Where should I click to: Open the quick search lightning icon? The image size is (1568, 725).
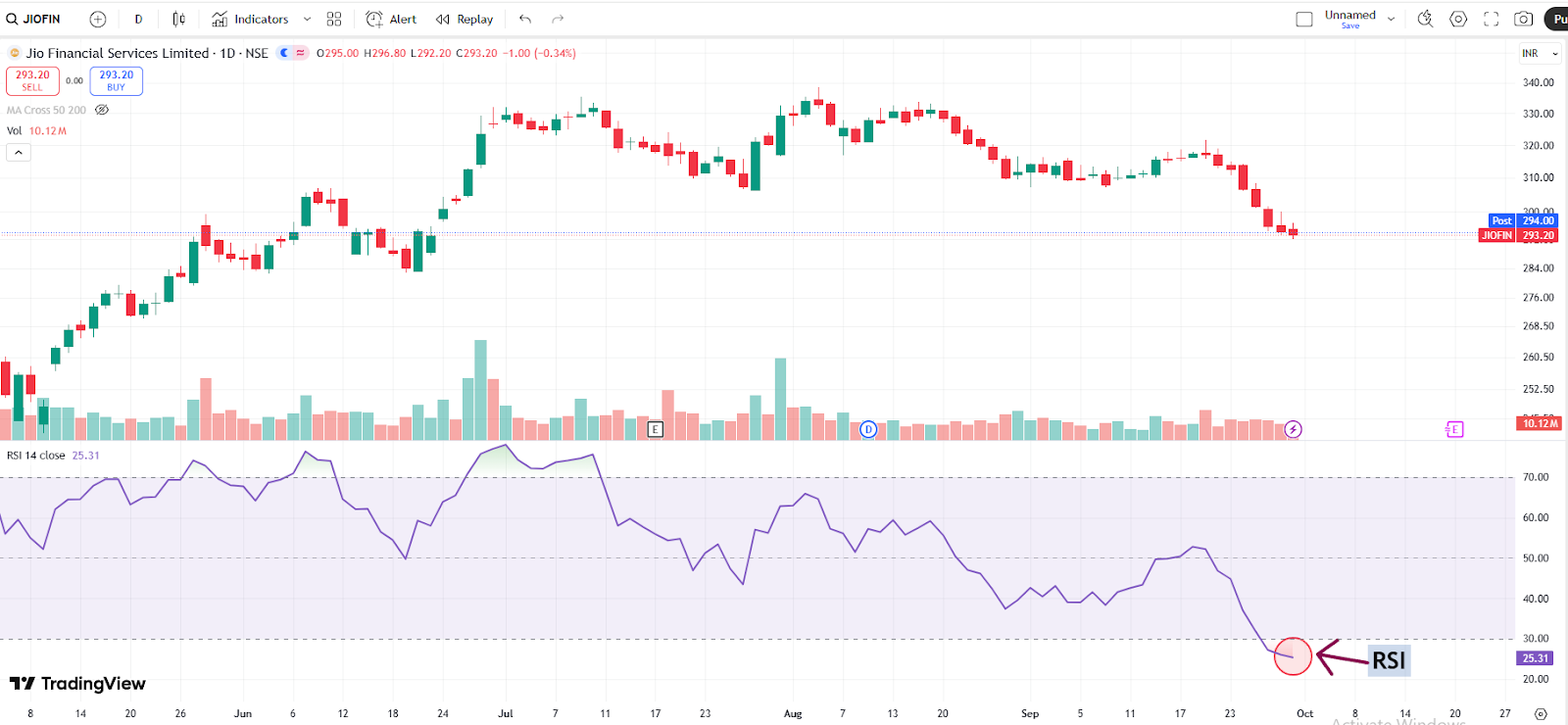(1425, 19)
